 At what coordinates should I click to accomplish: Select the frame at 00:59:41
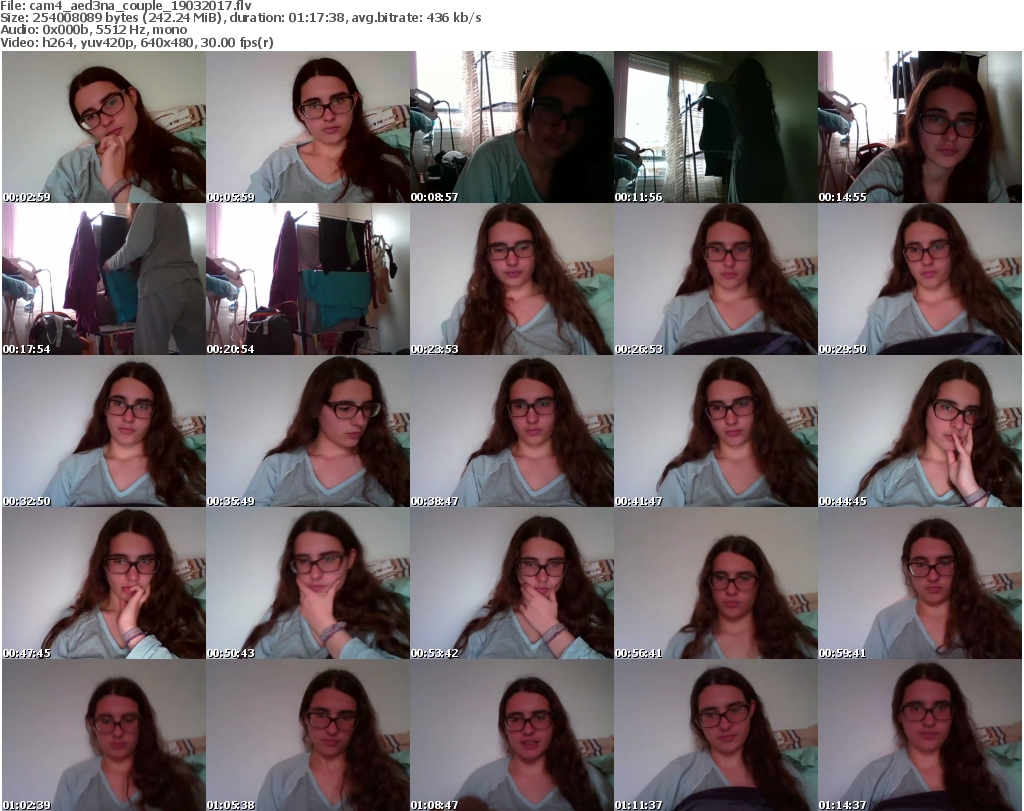(920, 583)
